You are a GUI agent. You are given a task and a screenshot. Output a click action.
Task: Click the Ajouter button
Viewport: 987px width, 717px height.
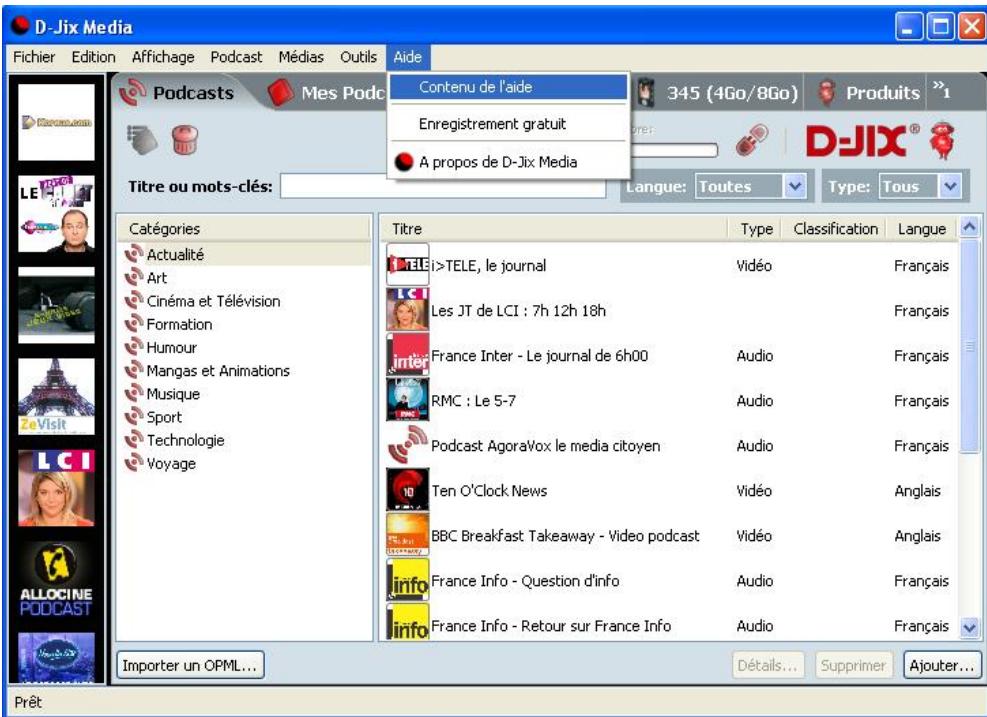[942, 665]
